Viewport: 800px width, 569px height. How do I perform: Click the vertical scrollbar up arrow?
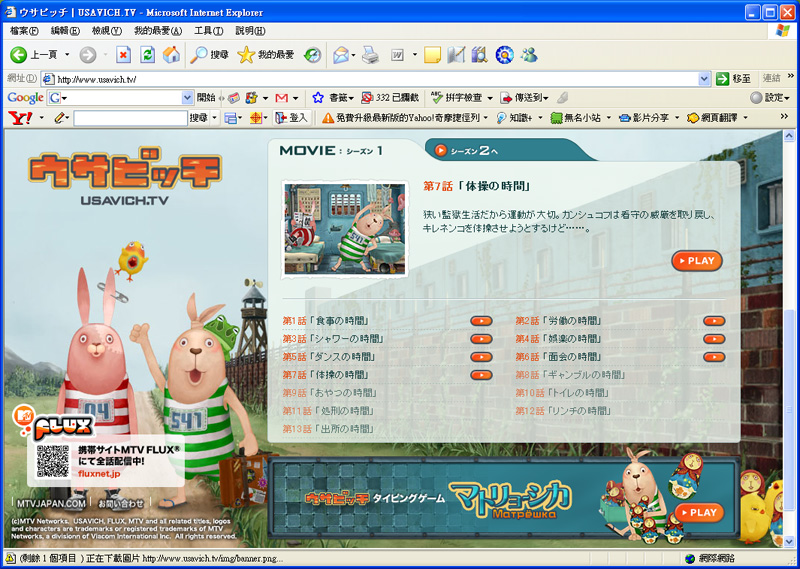point(789,136)
